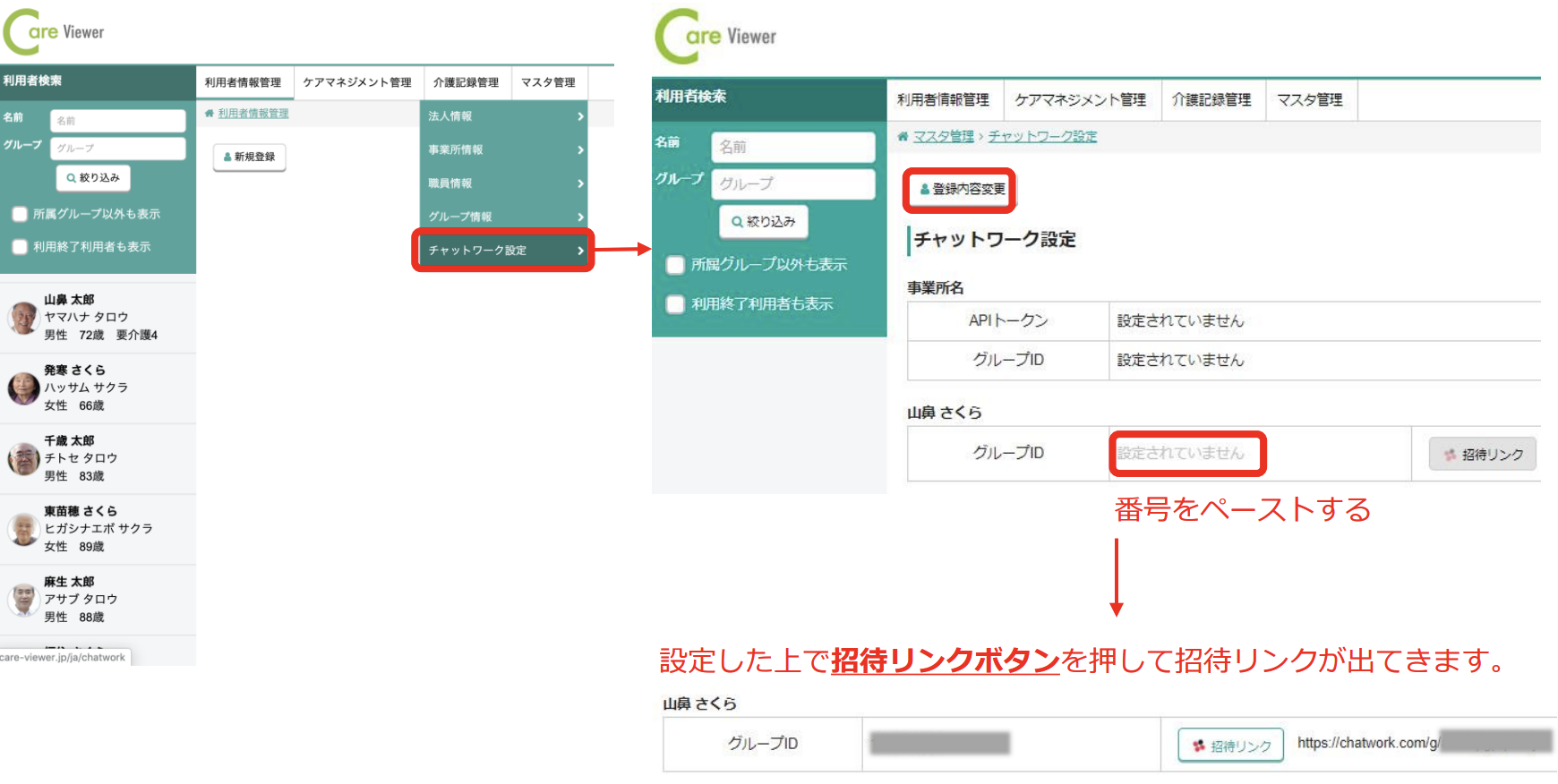Click the Care Viewer logo on the user-info management screen
Viewport: 1558px width, 784px height.
(54, 32)
